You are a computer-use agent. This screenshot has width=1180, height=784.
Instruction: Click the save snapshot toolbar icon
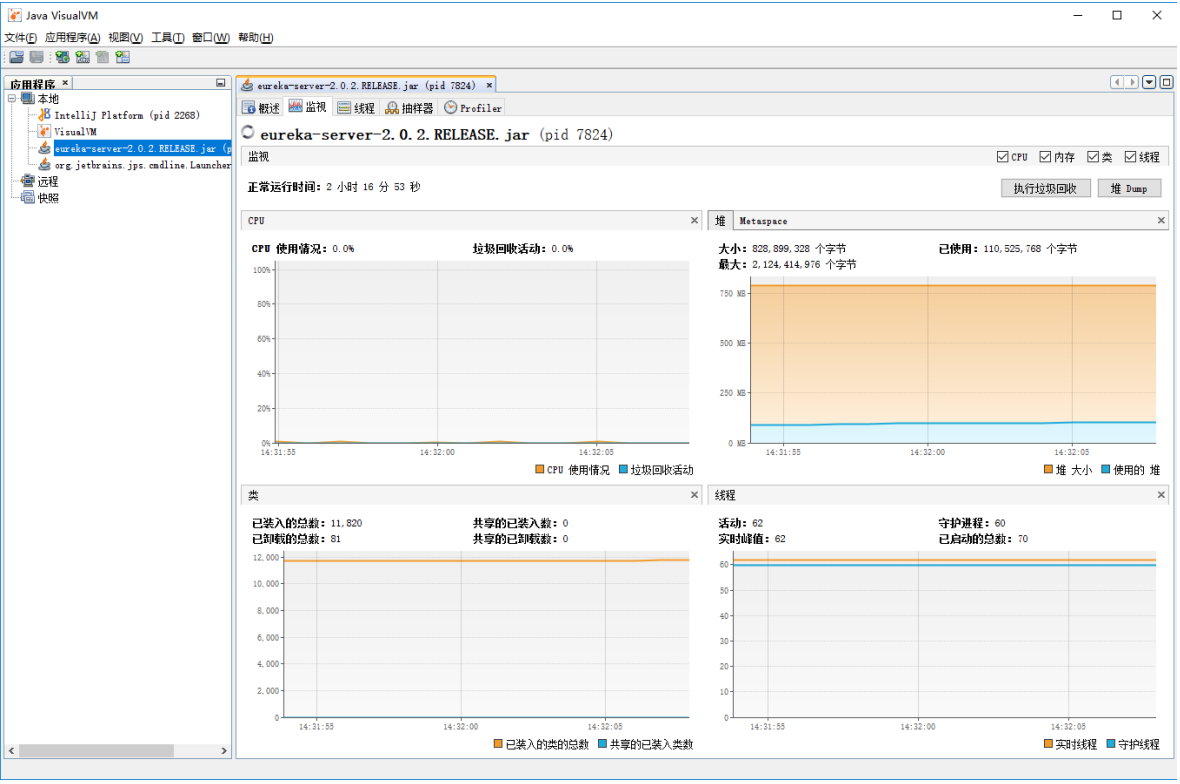point(36,57)
